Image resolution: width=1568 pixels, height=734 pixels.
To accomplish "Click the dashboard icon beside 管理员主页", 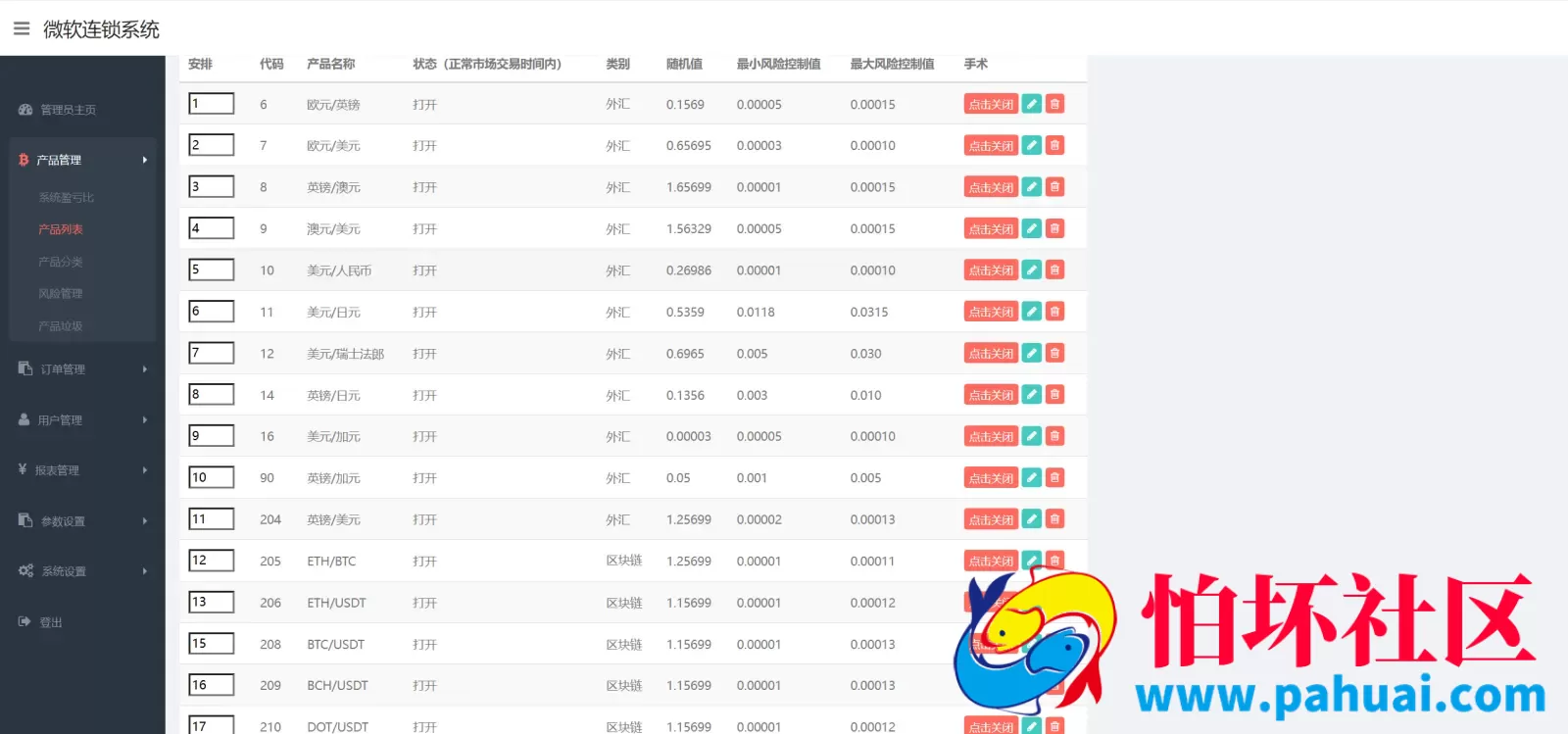I will [25, 110].
